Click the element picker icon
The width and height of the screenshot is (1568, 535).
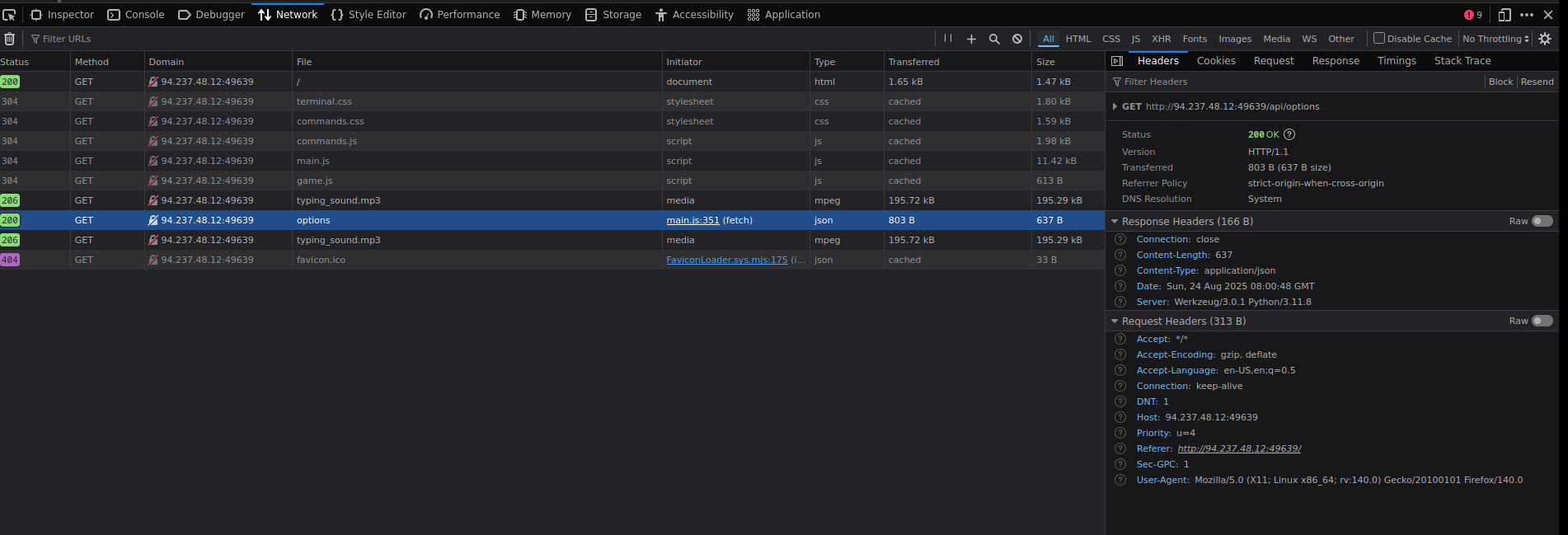pos(9,15)
